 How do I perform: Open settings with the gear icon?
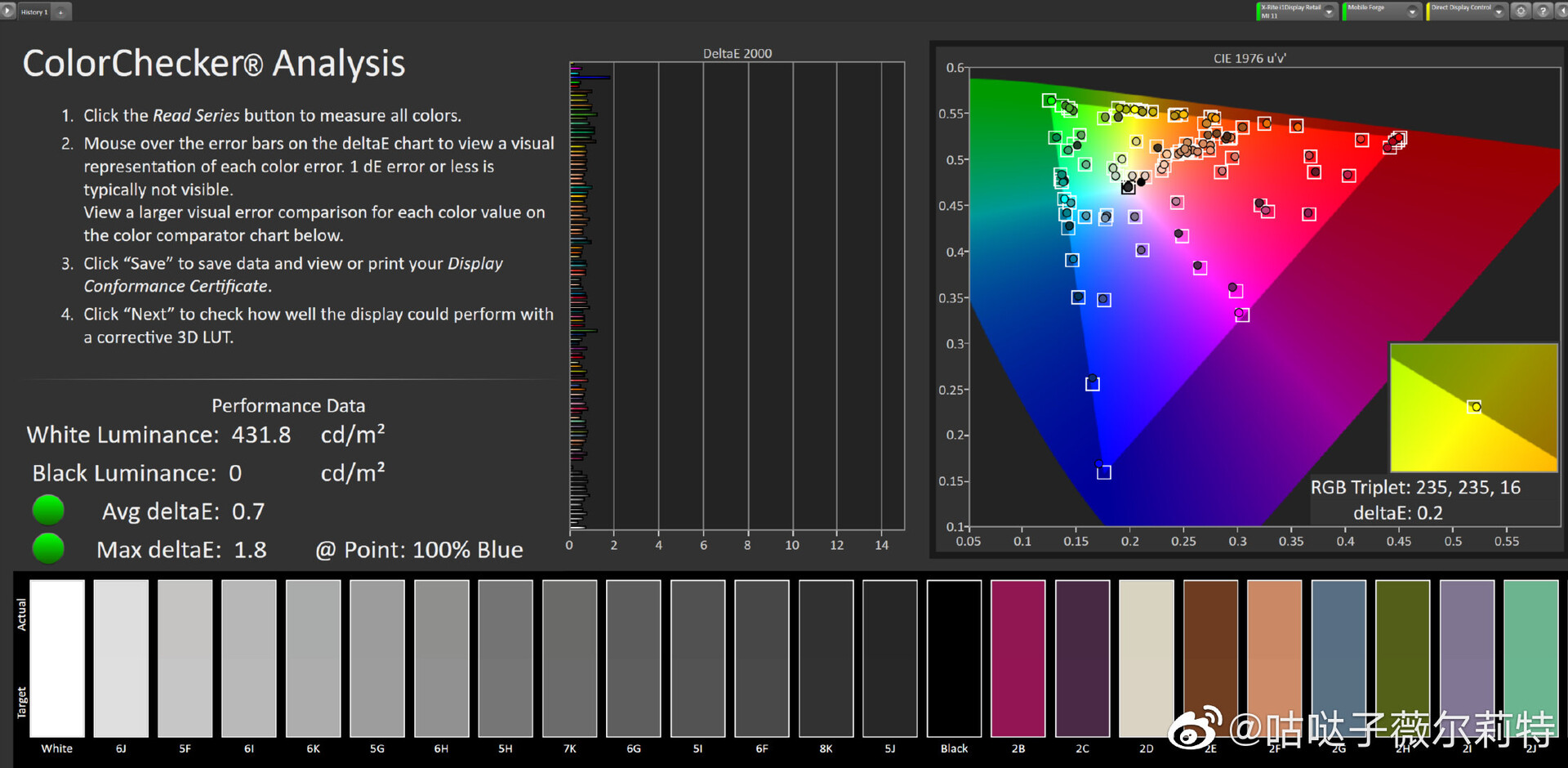click(1521, 11)
